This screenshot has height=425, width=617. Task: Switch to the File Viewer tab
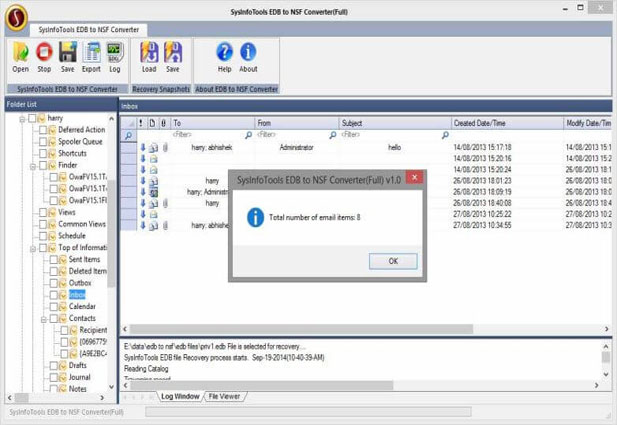tap(224, 396)
